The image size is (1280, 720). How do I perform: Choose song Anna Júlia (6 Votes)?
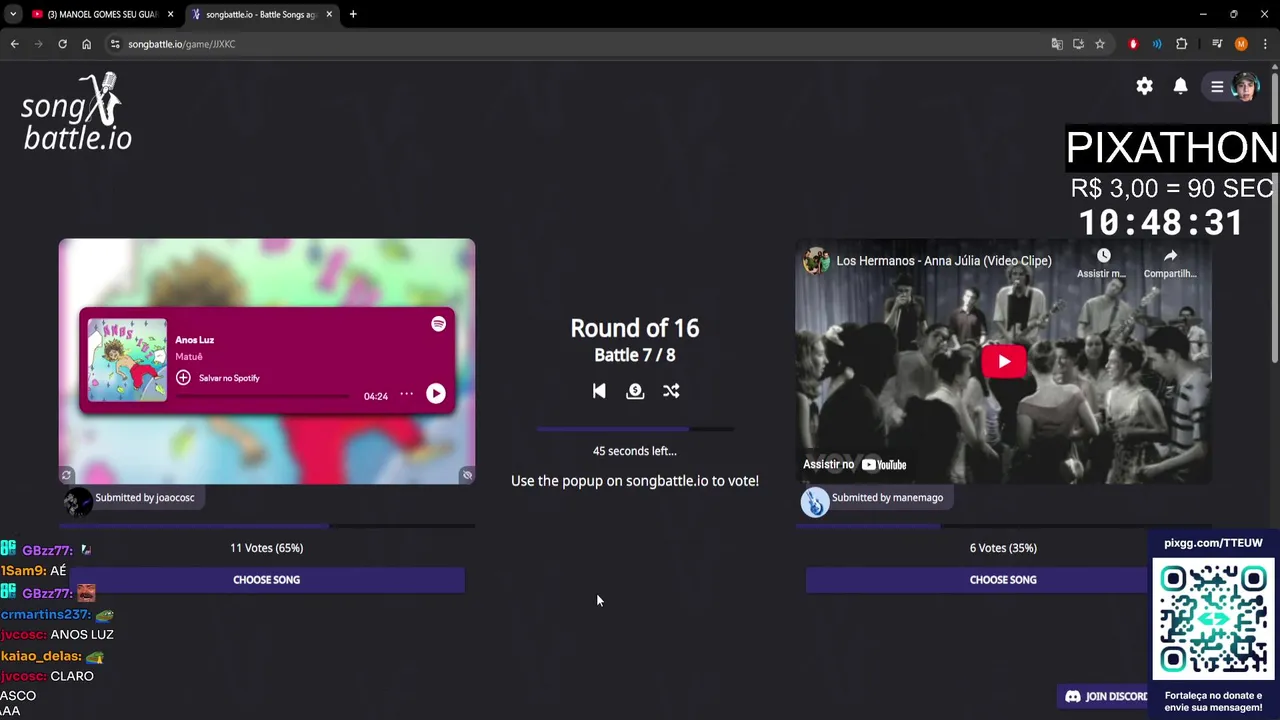tap(1003, 580)
